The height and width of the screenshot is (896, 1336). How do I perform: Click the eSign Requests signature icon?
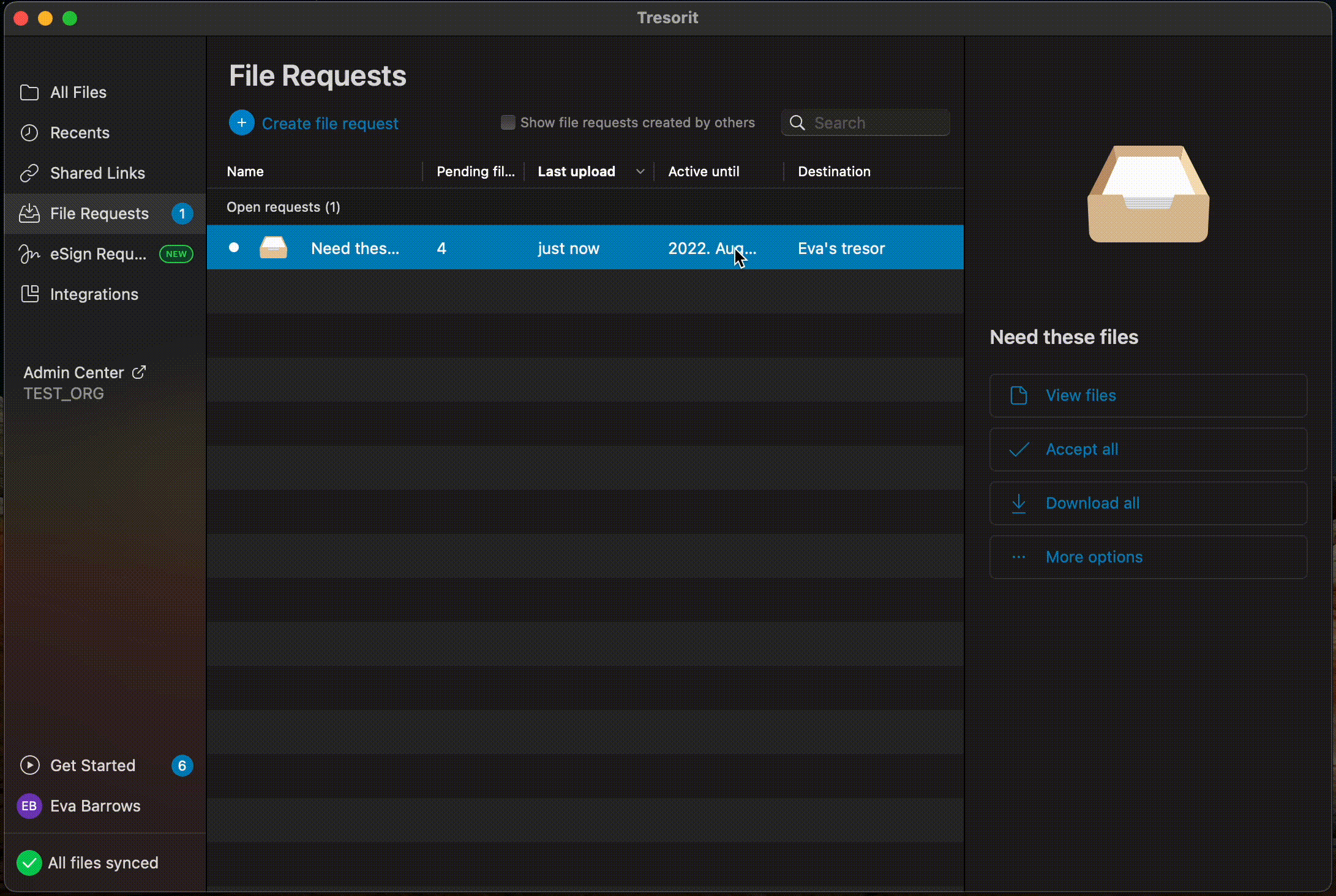click(29, 254)
